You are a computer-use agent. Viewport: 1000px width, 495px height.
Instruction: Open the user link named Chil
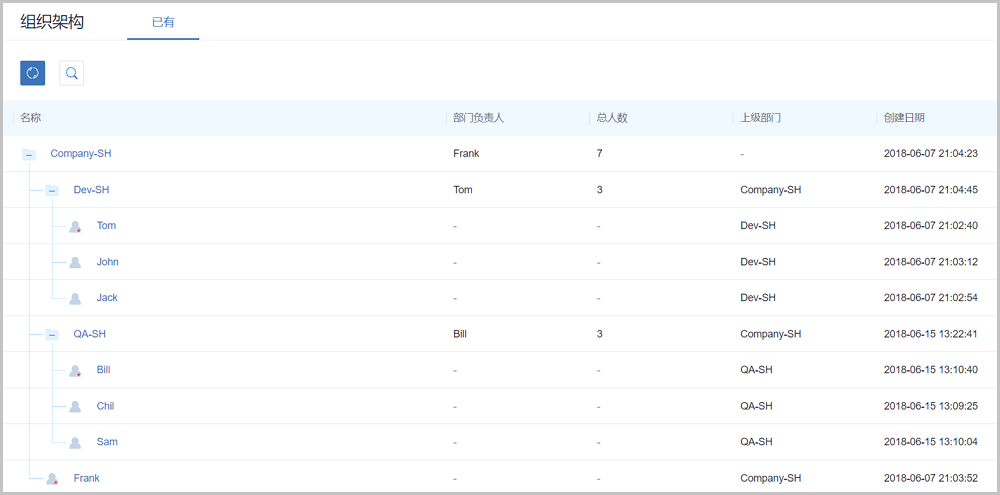[x=105, y=406]
